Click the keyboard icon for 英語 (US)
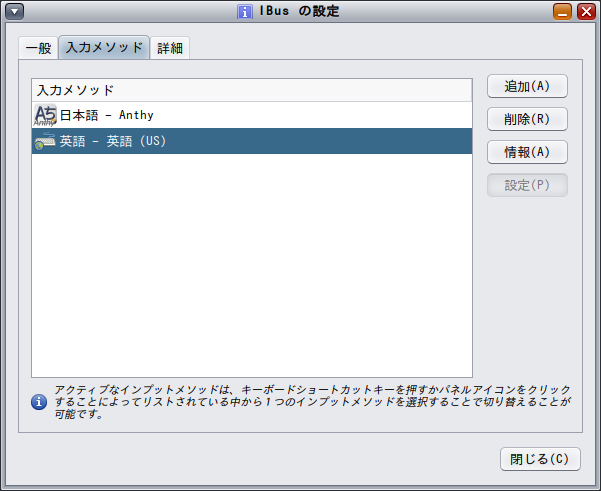 tap(45, 141)
